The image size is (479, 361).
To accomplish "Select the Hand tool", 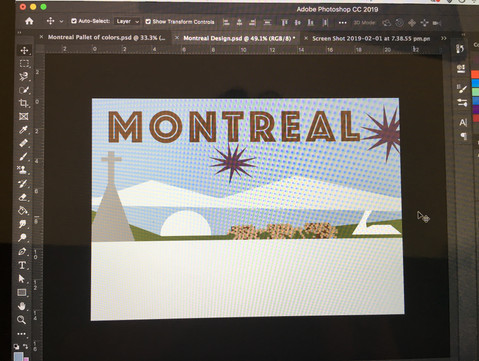I will tap(22, 306).
